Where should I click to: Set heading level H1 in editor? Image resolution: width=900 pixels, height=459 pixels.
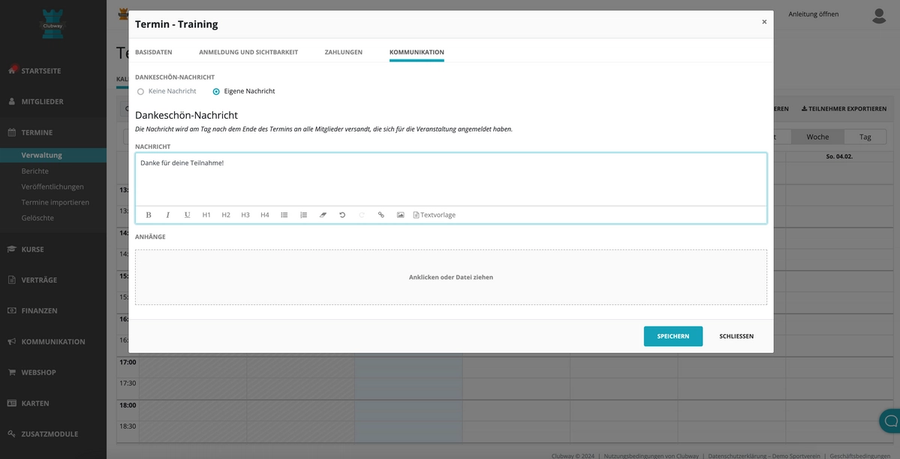click(x=207, y=215)
